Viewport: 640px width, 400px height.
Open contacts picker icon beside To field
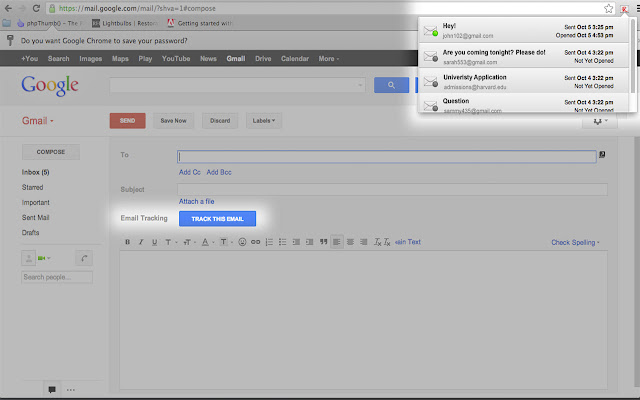click(x=602, y=155)
